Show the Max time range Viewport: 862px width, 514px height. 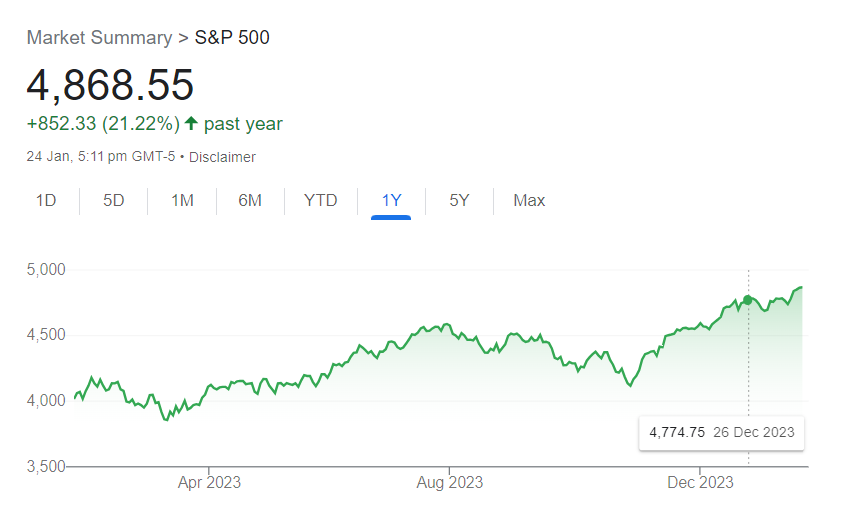point(529,200)
